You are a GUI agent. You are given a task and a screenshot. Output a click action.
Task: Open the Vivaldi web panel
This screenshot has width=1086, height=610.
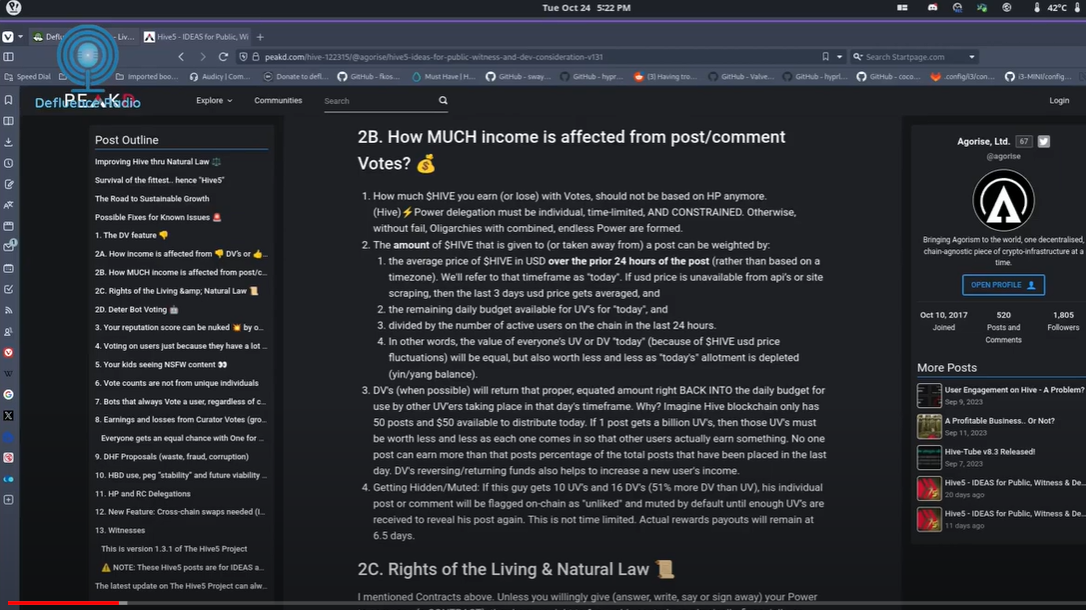(8, 352)
